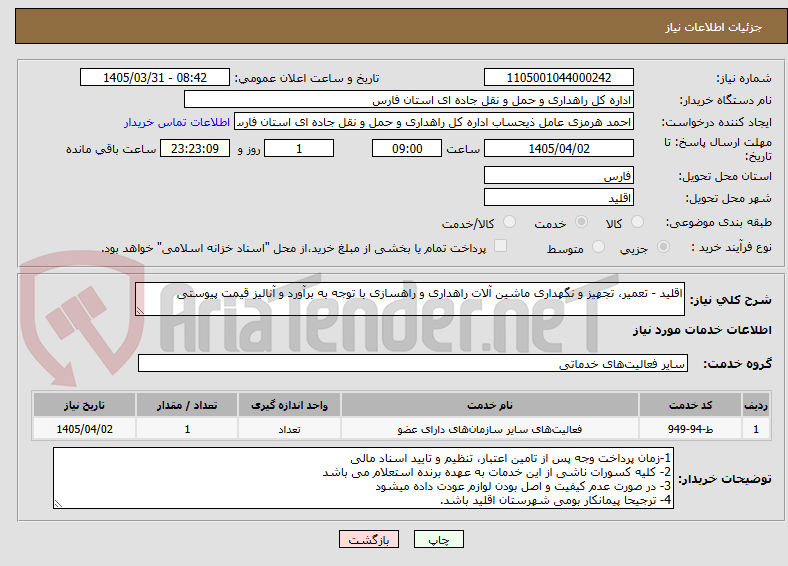The image size is (788, 566).
Task: Click the delivery province field فارس
Action: pos(558,175)
